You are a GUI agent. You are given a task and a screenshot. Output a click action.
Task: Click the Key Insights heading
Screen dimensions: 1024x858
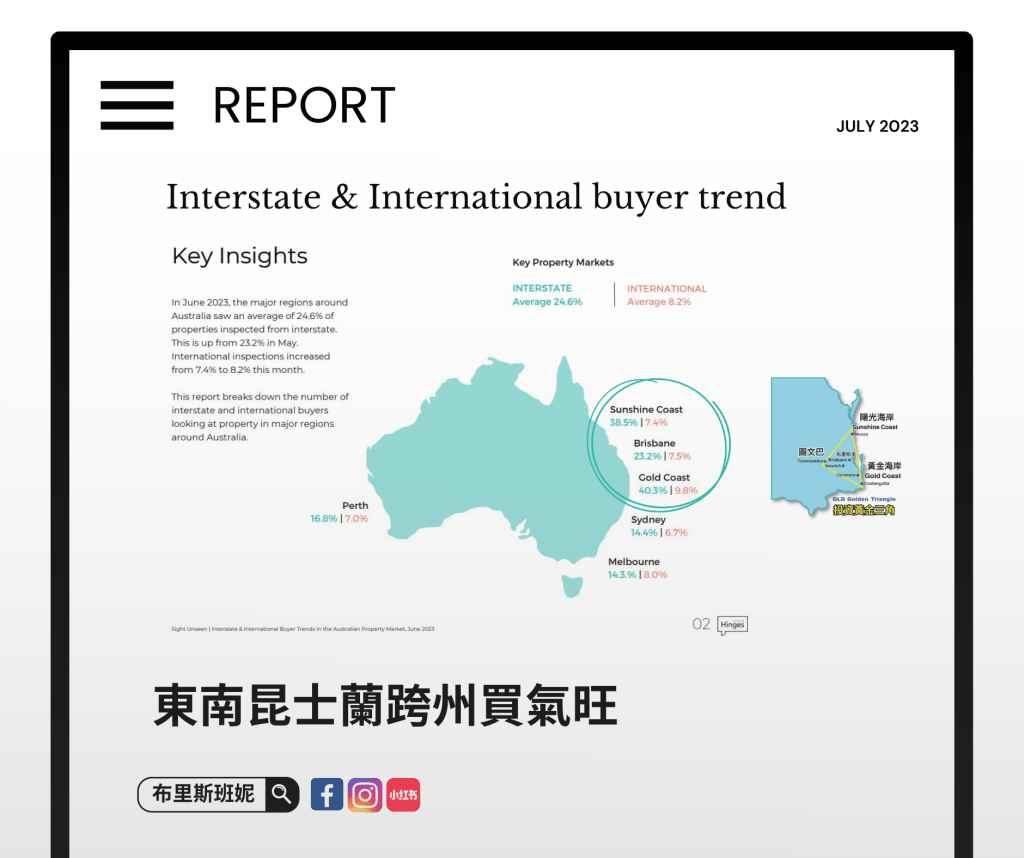[x=240, y=256]
